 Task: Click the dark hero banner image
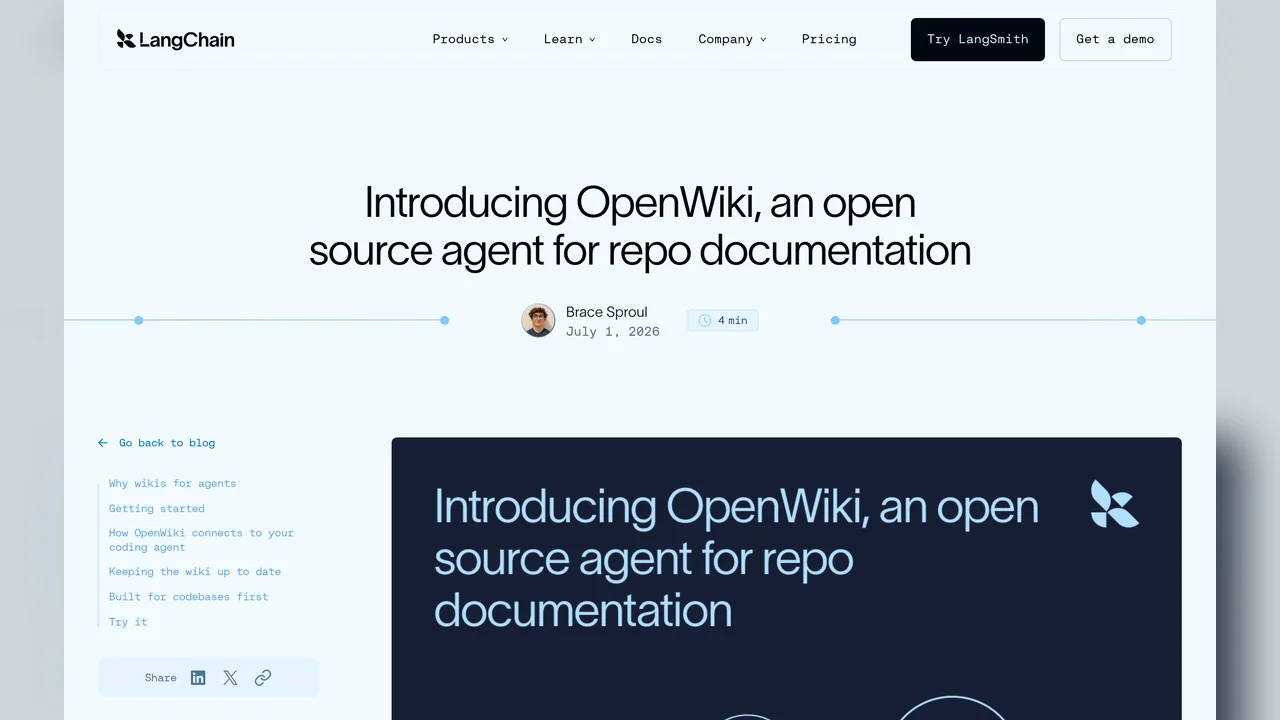tap(786, 578)
